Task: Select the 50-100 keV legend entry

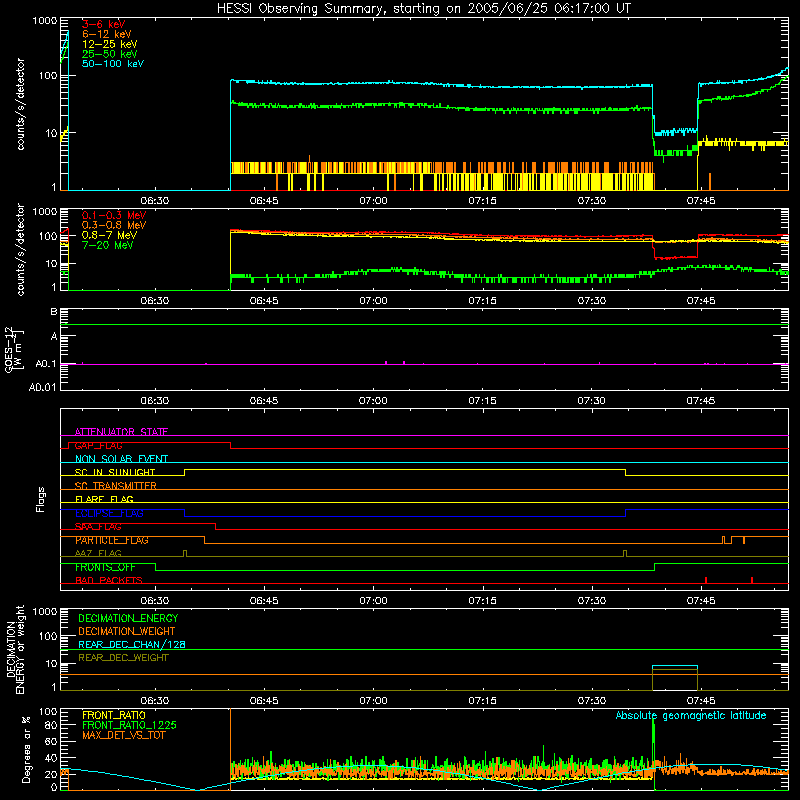Action: 113,64
